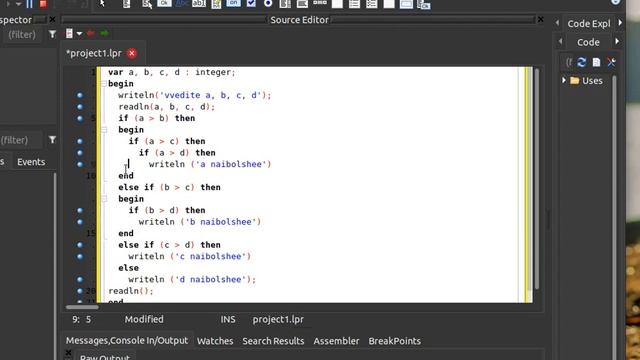Pick the TActionList component icon
Image resolution: width=640 pixels, height=360 pixels.
tap(424, 4)
